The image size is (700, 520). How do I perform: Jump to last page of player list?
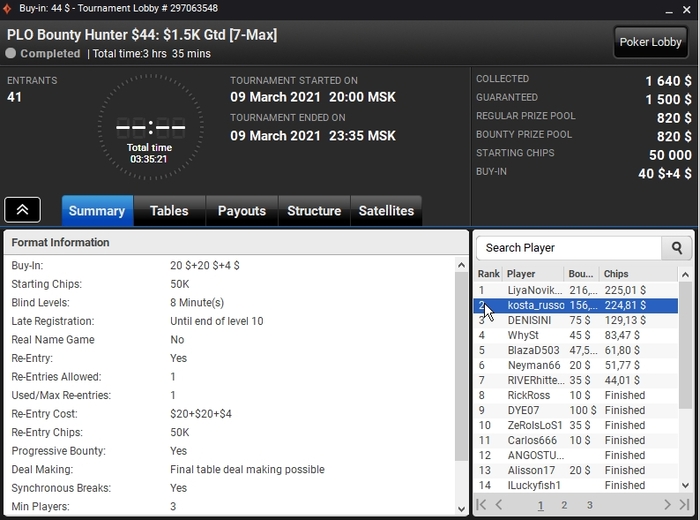684,505
